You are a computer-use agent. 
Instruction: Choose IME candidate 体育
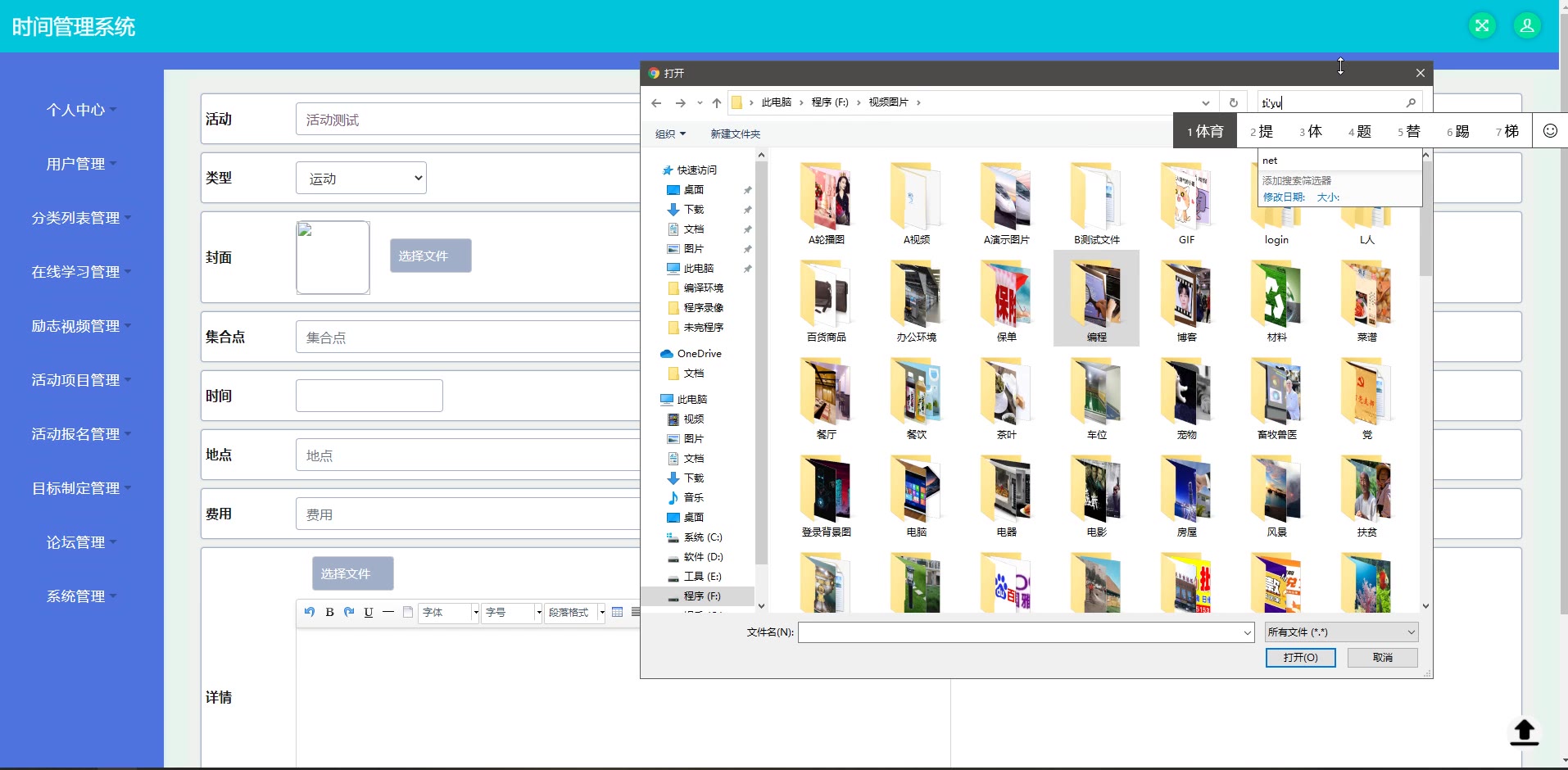point(1204,131)
